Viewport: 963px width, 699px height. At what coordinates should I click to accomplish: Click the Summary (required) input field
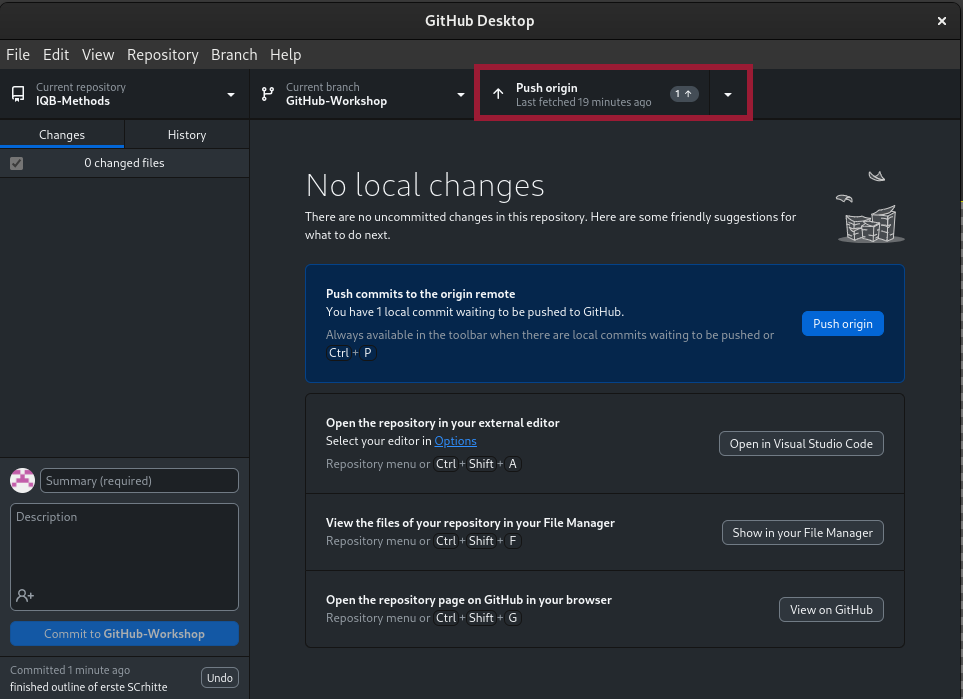(x=139, y=481)
